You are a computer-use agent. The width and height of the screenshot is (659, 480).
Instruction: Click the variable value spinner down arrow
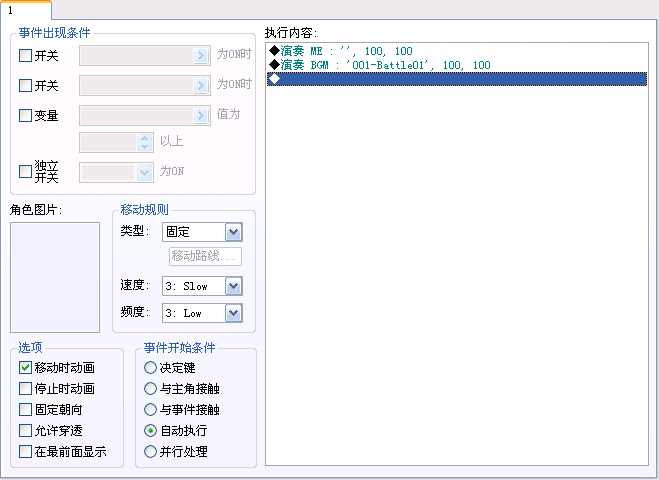(145, 147)
